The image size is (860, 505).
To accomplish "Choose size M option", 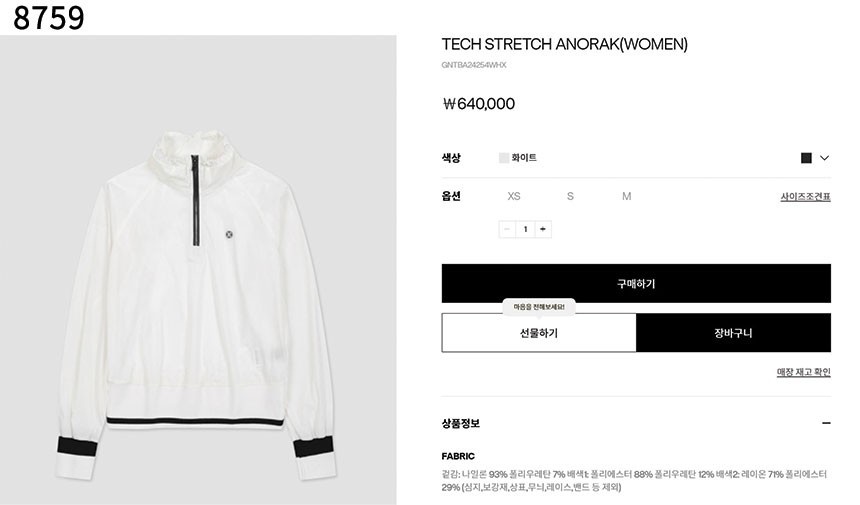I will tap(626, 196).
